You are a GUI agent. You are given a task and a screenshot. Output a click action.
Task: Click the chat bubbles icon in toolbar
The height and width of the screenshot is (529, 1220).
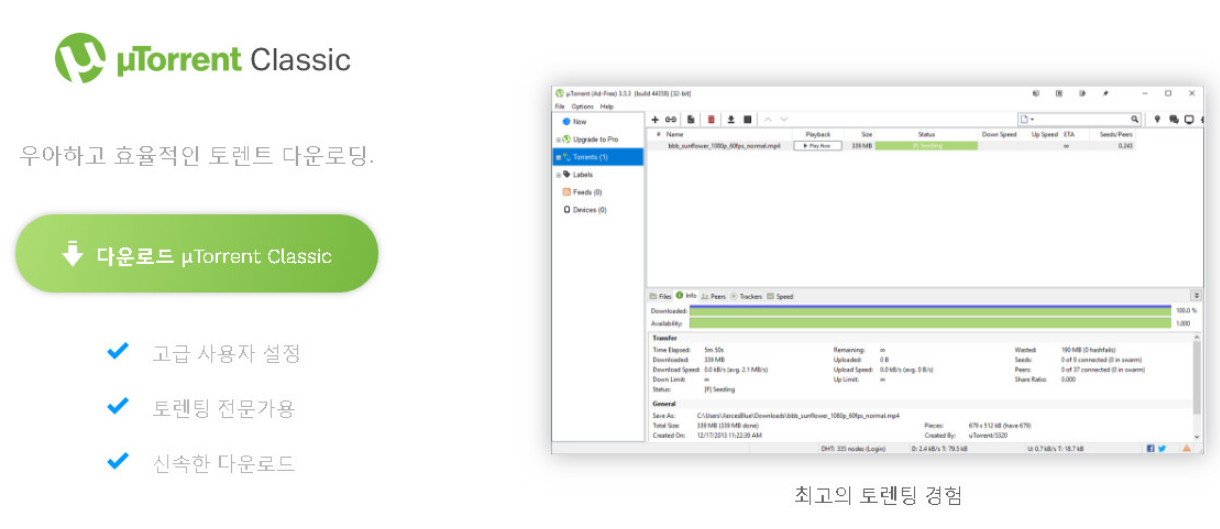click(x=1174, y=119)
